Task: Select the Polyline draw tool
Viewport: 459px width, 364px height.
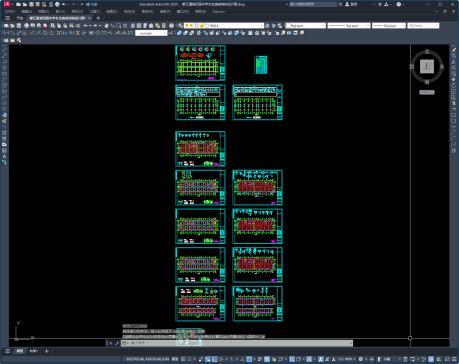Action: tap(4, 61)
